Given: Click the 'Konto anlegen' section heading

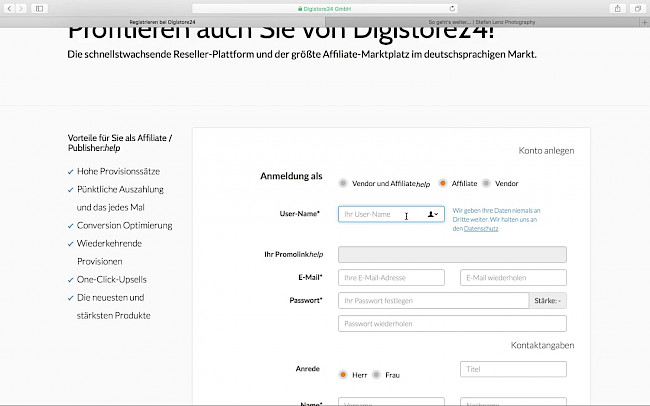Looking at the screenshot, I should (546, 151).
